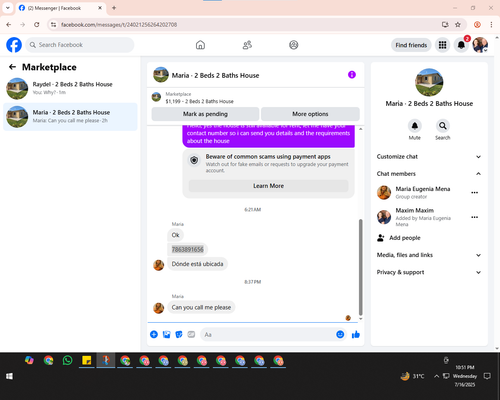The image size is (500, 400).
Task: Click Add people in chat members
Action: point(399,238)
